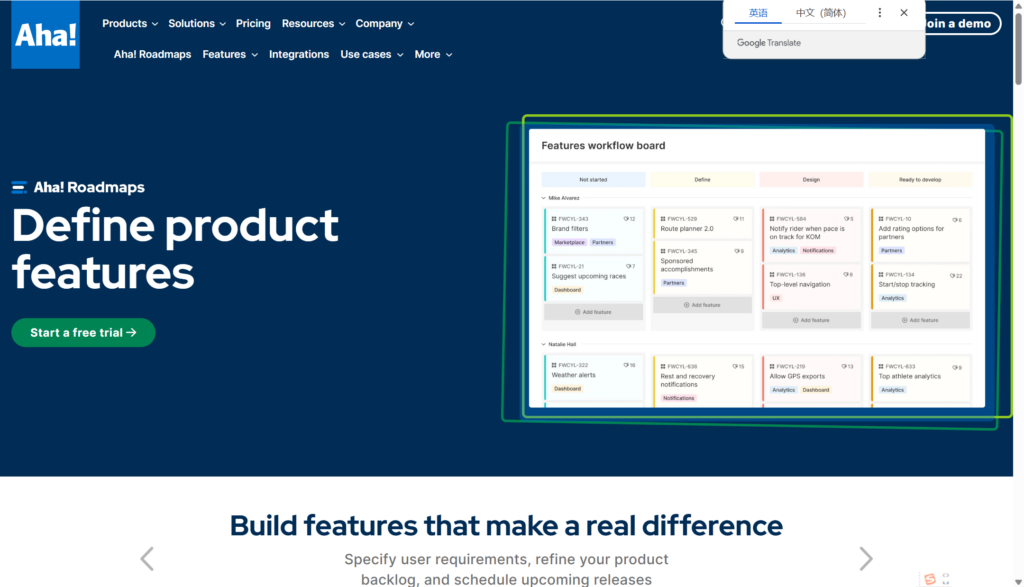Image resolution: width=1024 pixels, height=587 pixels.
Task: Click the page scrollbar down arrow
Action: click(x=1017, y=581)
